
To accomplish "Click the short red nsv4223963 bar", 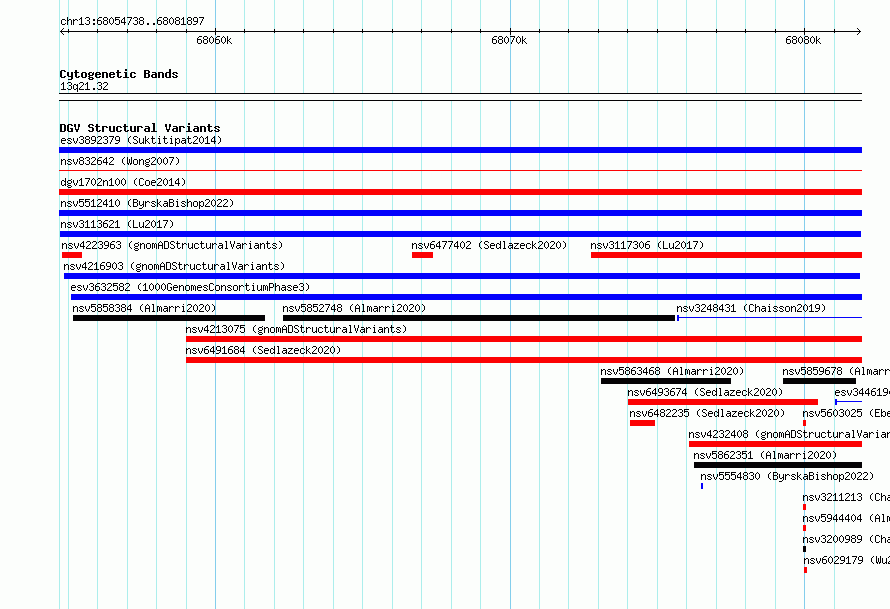I will pyautogui.click(x=72, y=255).
